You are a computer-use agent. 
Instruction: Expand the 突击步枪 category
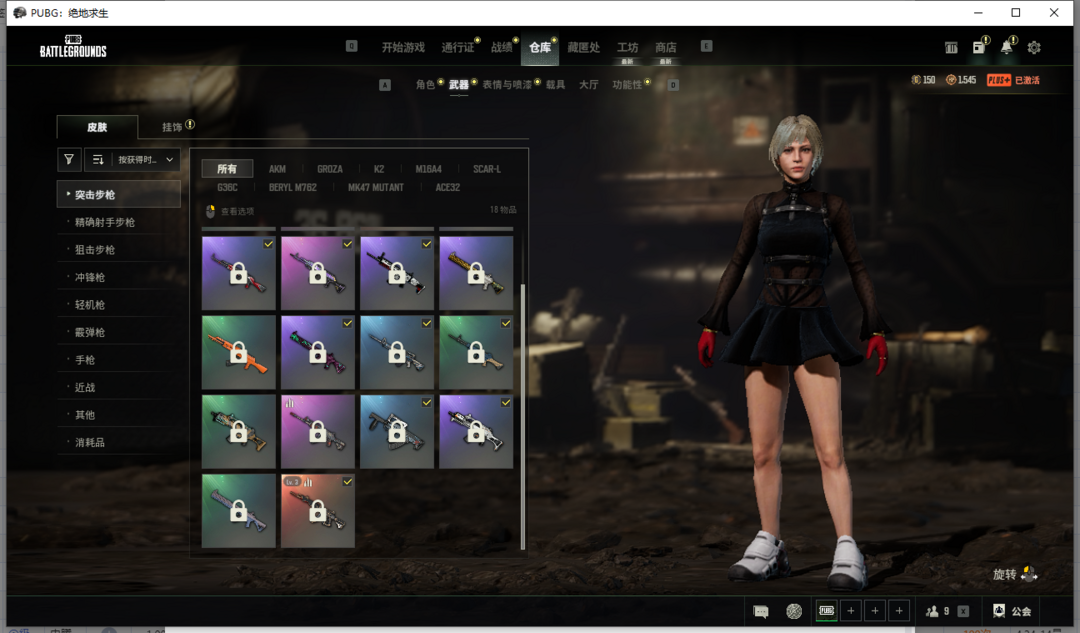pyautogui.click(x=119, y=194)
